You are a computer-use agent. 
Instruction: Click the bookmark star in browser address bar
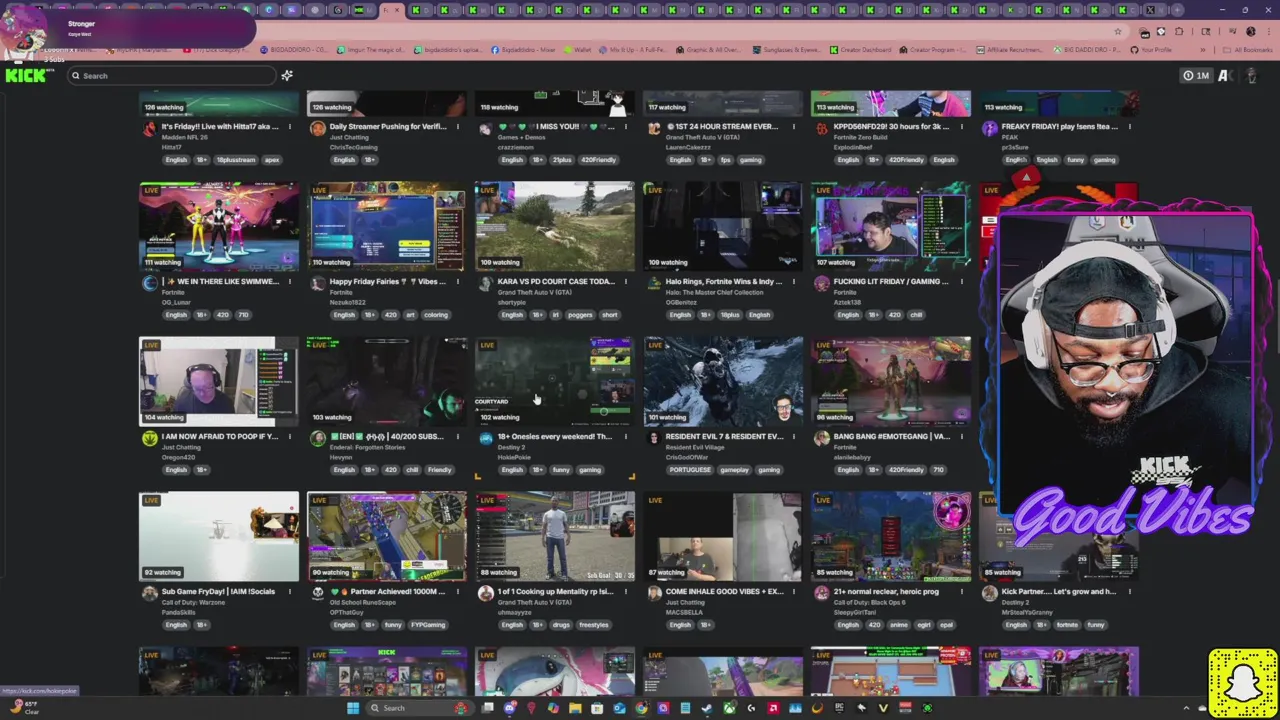coord(1118,31)
